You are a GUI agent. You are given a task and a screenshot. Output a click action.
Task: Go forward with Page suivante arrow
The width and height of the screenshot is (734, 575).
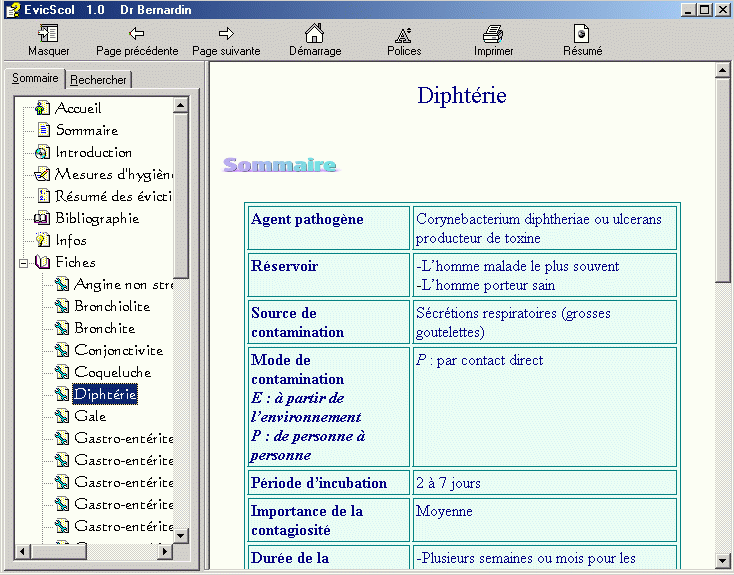226,33
